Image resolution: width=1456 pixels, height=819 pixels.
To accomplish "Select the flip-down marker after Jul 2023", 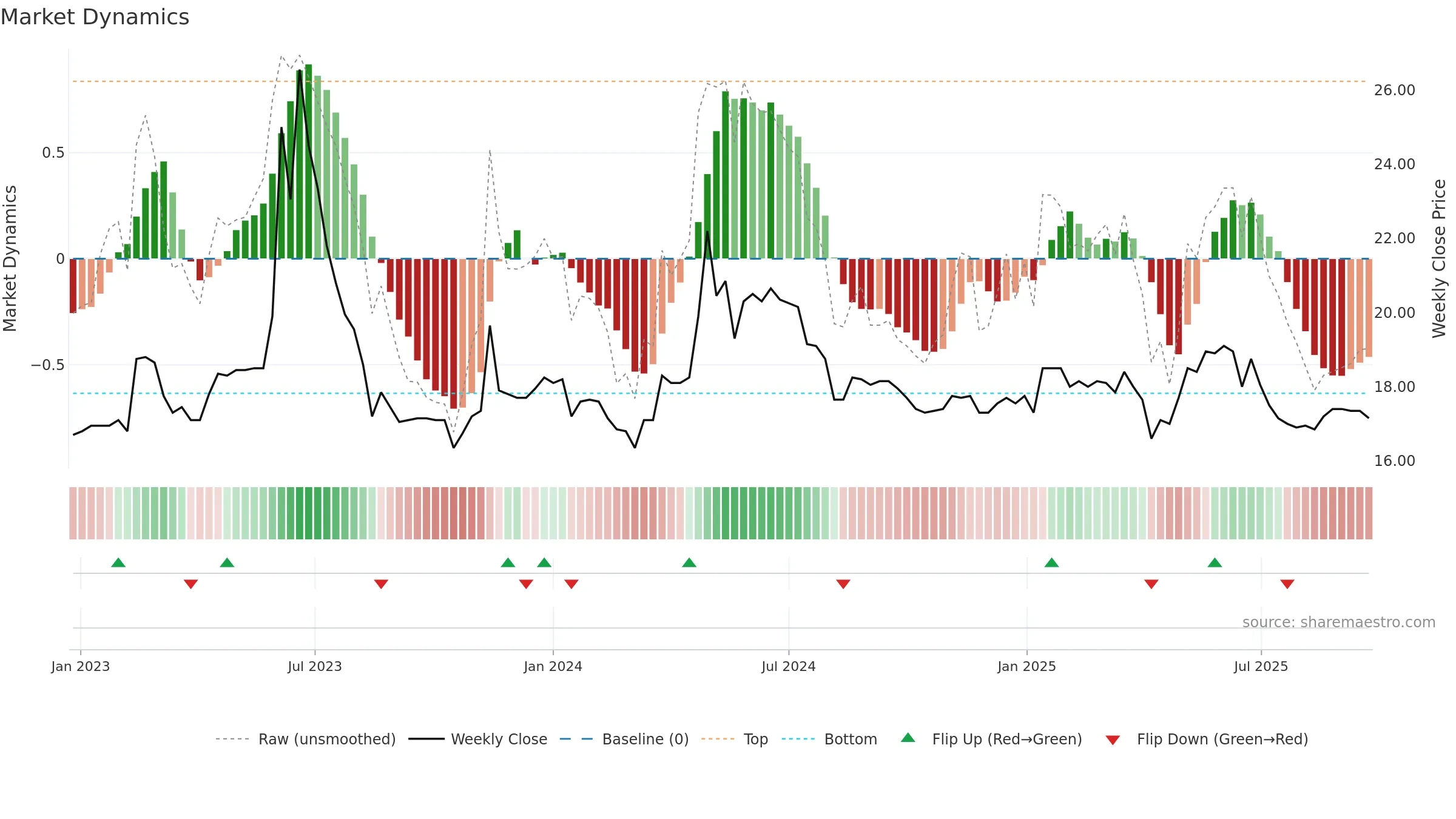I will point(381,584).
